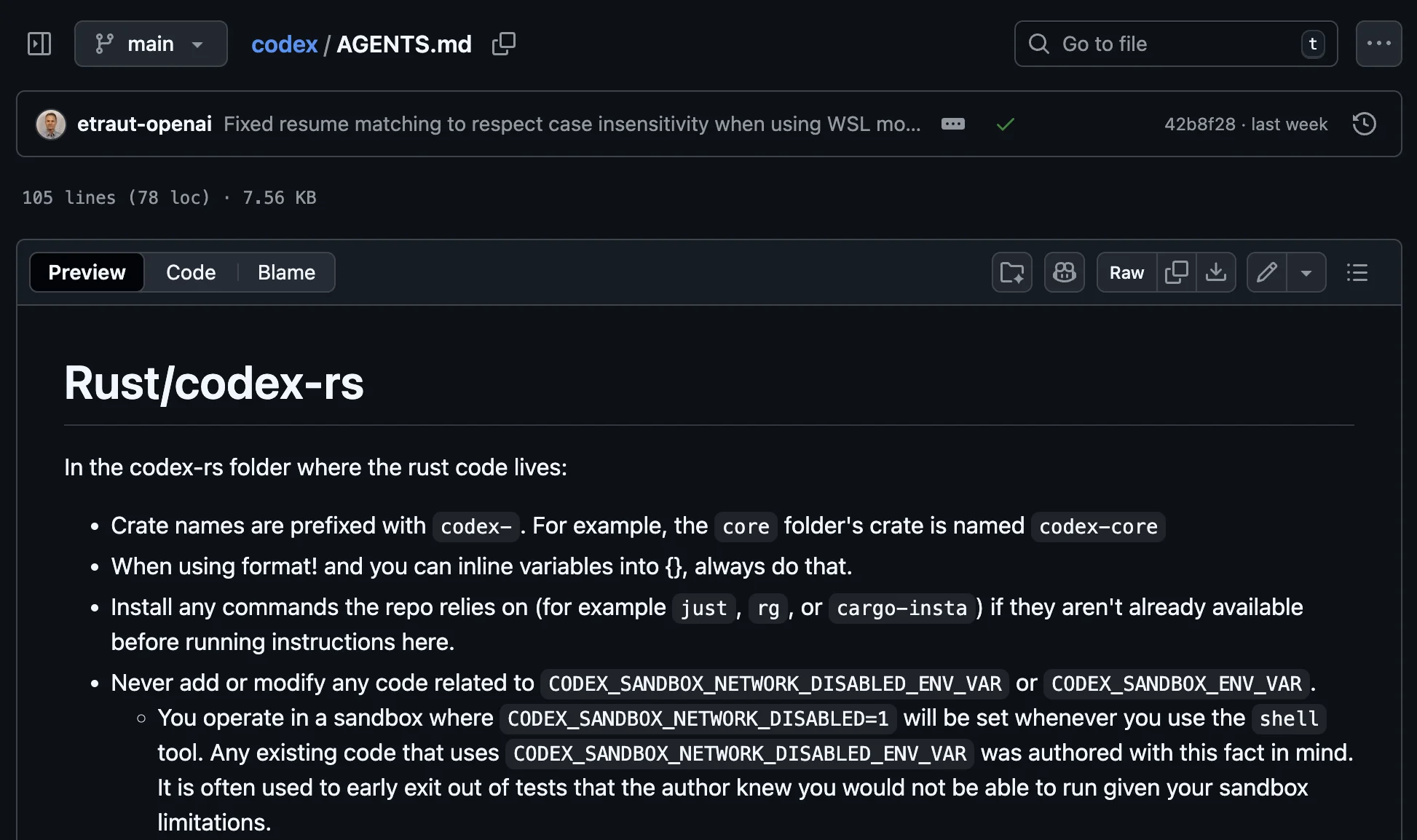View the green check status details

(1005, 124)
